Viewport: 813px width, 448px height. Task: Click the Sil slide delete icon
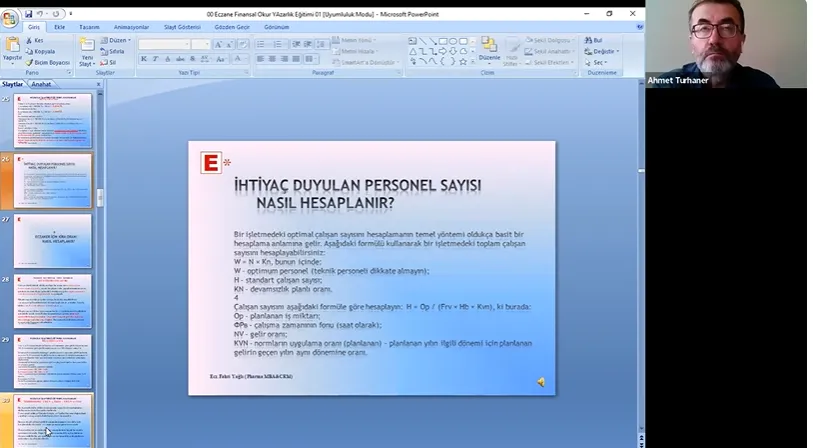coord(106,62)
